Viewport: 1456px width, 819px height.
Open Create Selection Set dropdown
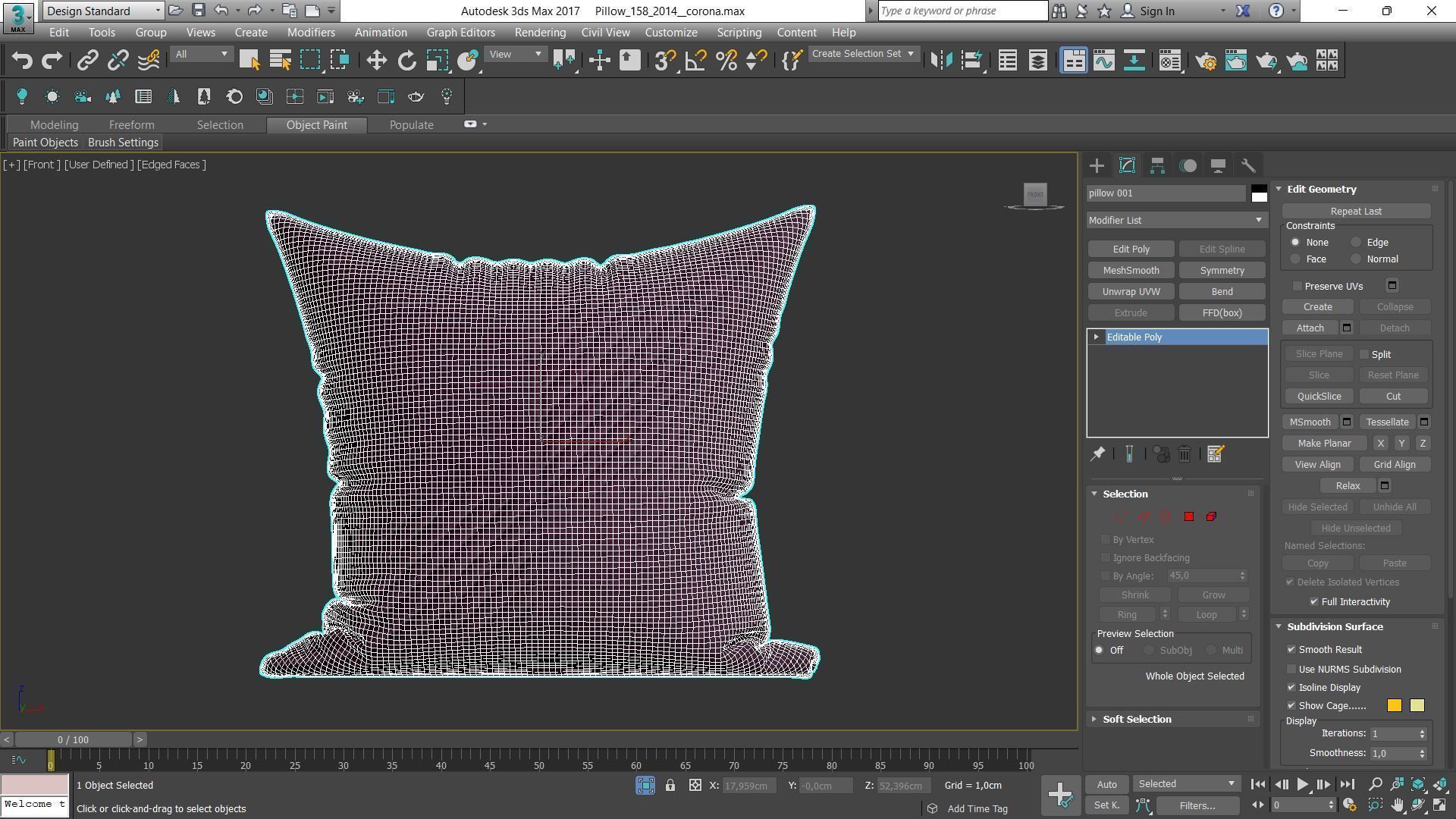click(x=863, y=54)
